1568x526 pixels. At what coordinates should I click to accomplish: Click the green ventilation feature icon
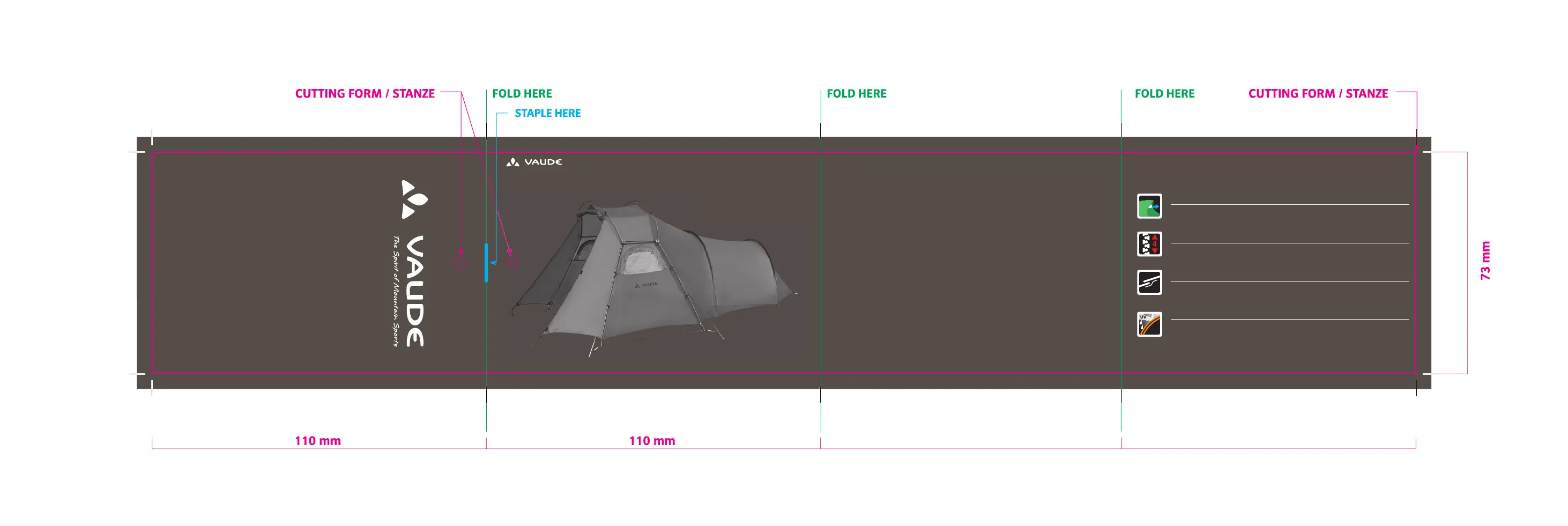tap(1149, 206)
